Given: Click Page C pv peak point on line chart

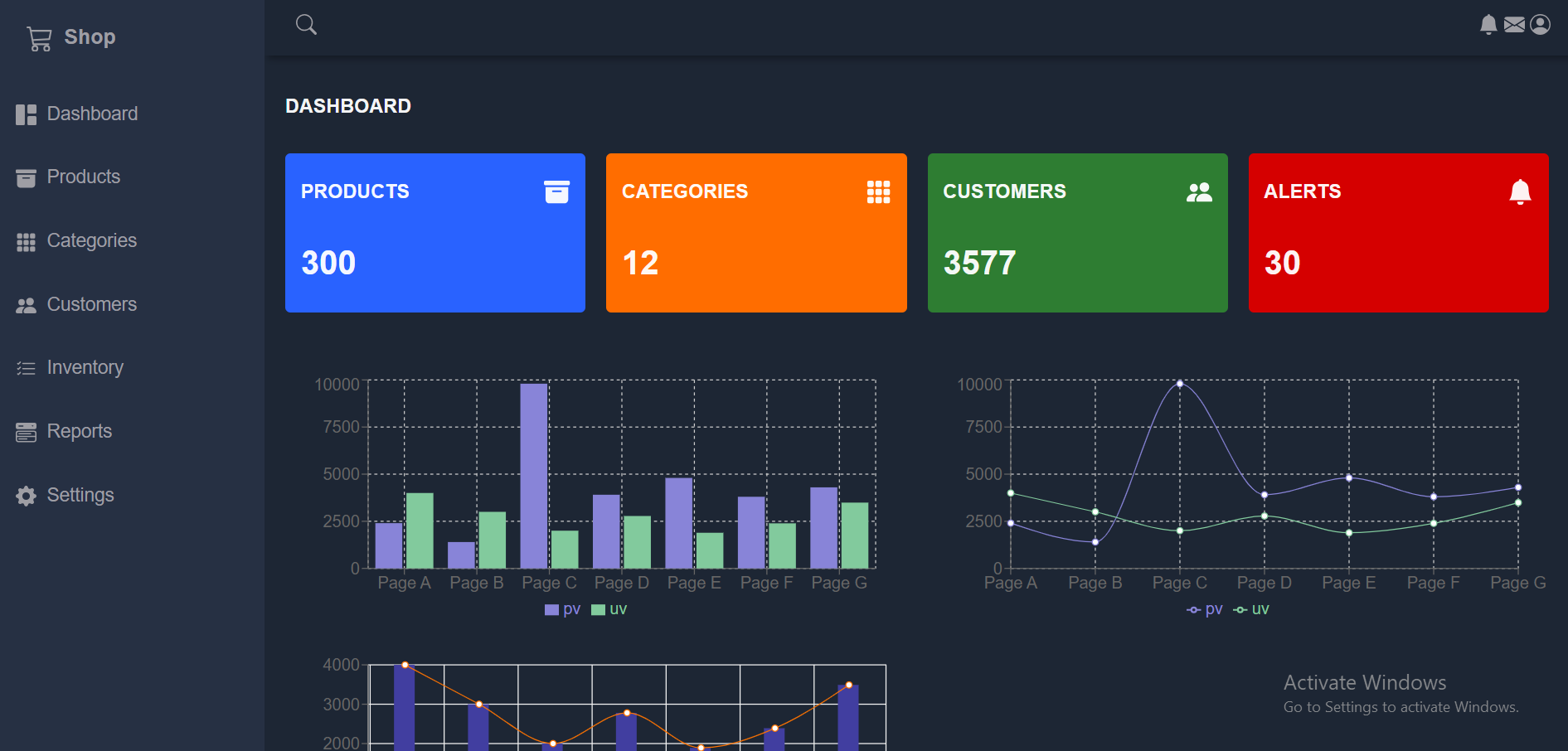Looking at the screenshot, I should click(1180, 384).
